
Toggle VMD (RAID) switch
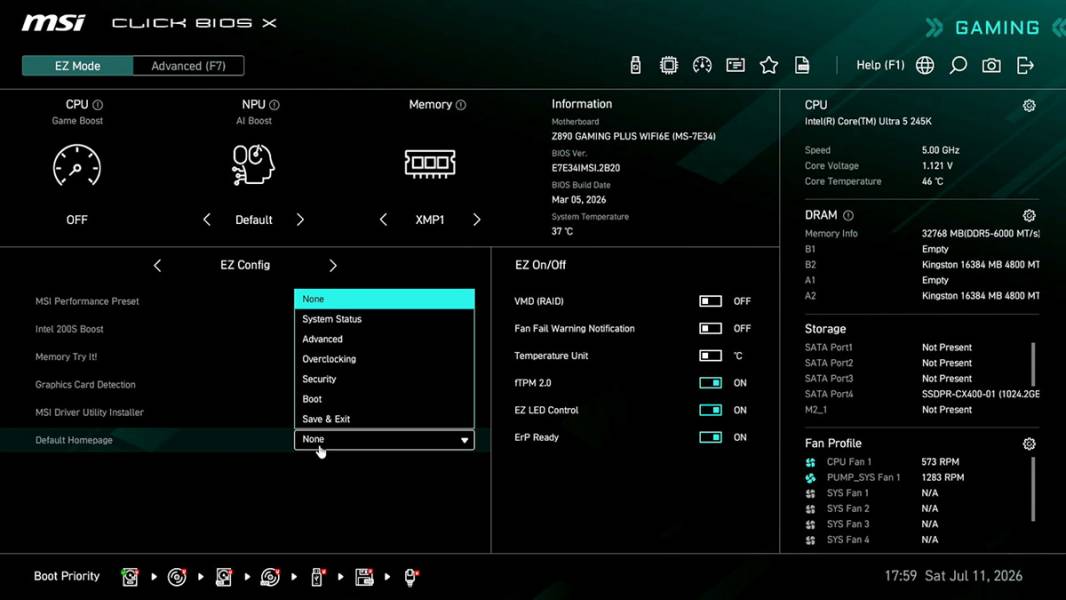click(x=710, y=301)
